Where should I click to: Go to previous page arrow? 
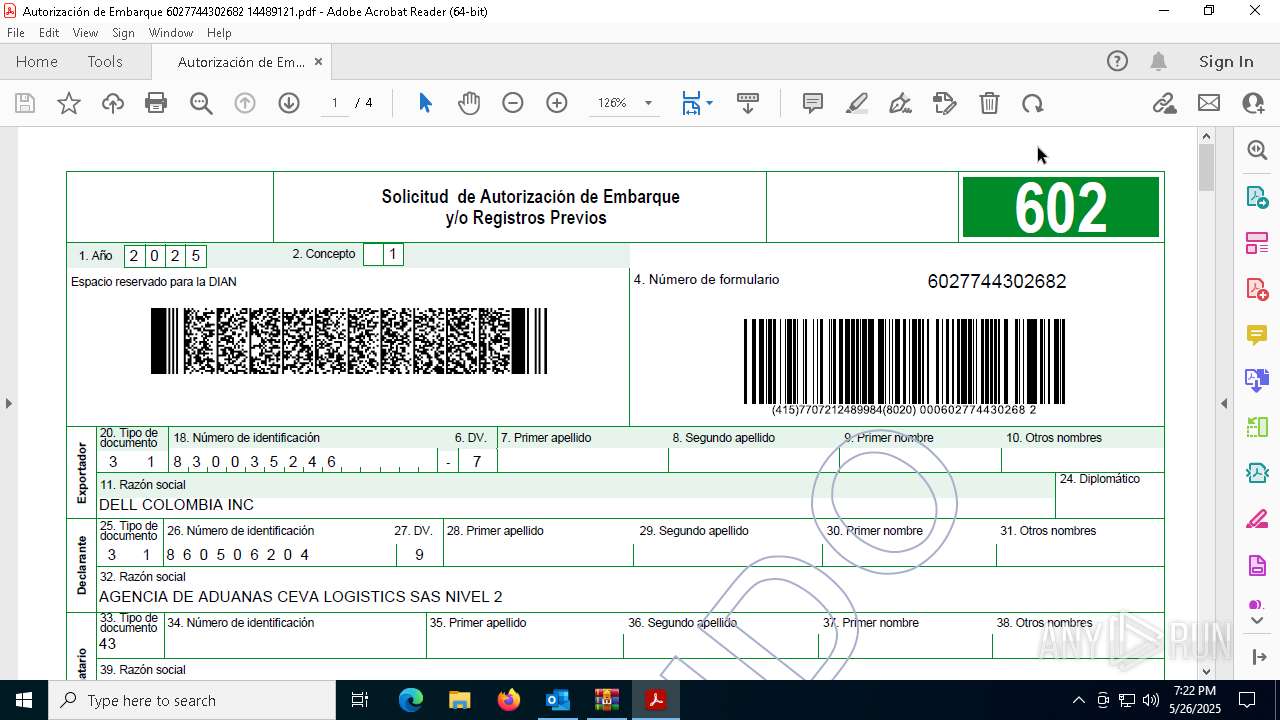[x=245, y=103]
